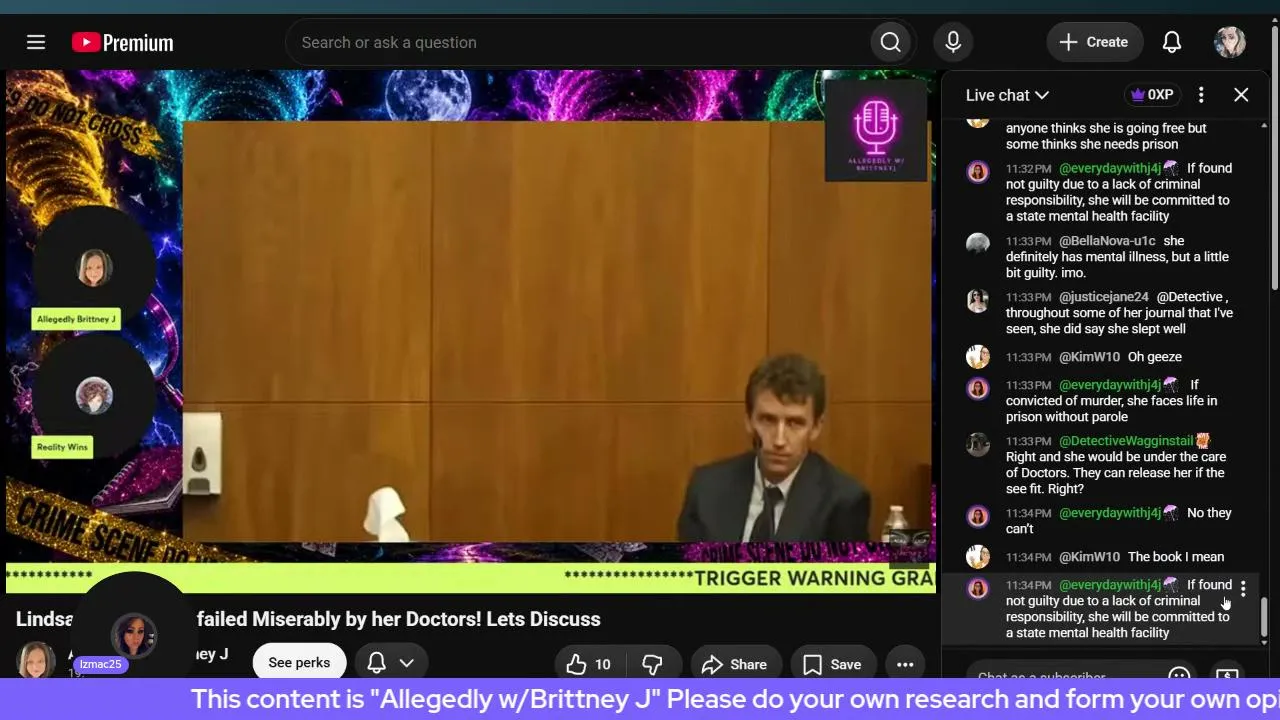Click the avatar on the 11:32 PM chat message
This screenshot has height=720, width=1280.
click(978, 172)
